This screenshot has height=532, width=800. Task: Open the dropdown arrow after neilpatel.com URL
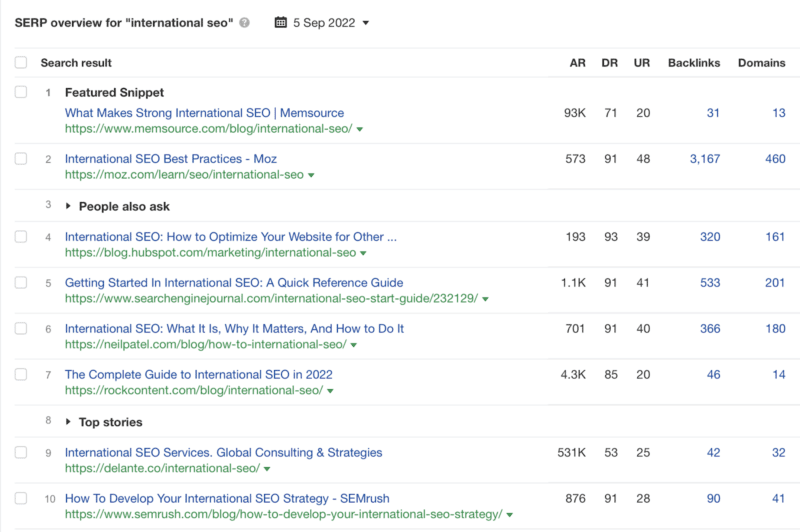pyautogui.click(x=354, y=345)
